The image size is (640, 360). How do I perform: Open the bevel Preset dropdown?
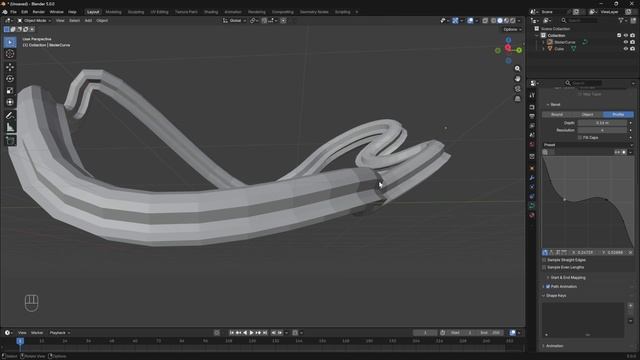point(588,145)
